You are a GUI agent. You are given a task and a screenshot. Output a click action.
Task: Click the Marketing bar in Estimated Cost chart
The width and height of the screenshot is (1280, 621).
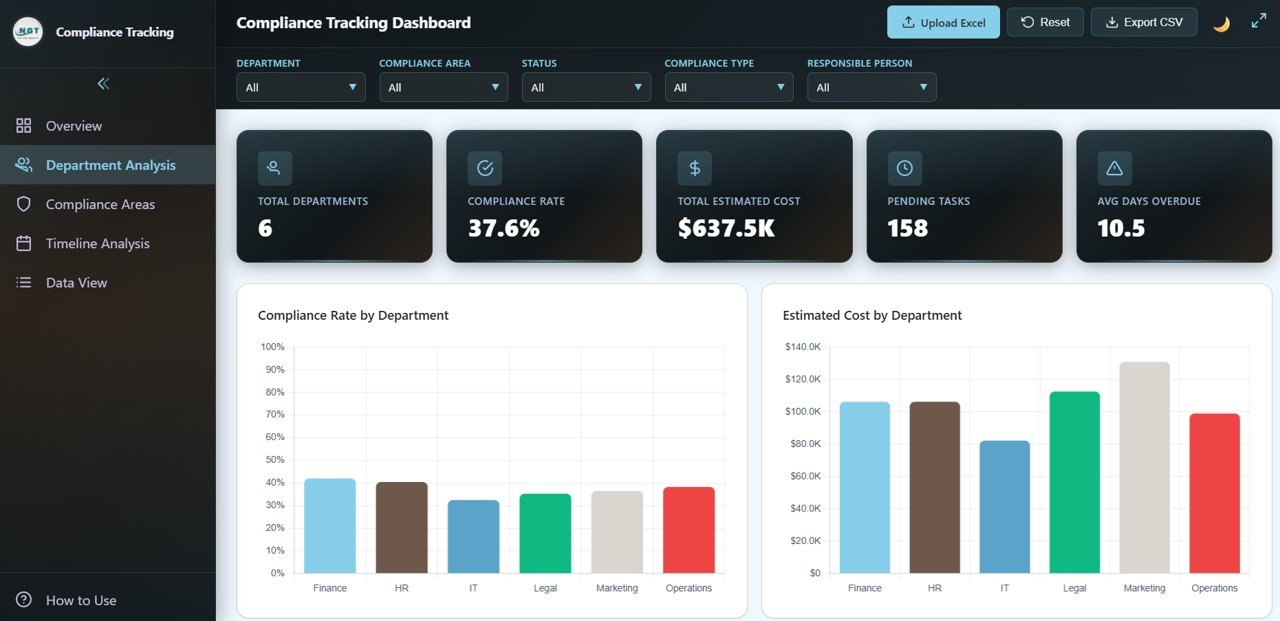click(1144, 468)
